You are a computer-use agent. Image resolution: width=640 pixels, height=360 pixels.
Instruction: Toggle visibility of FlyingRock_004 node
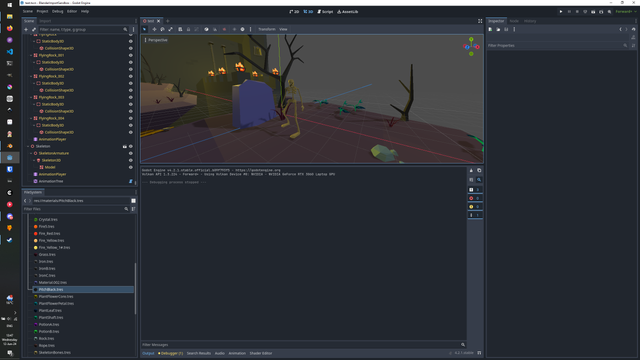point(131,118)
